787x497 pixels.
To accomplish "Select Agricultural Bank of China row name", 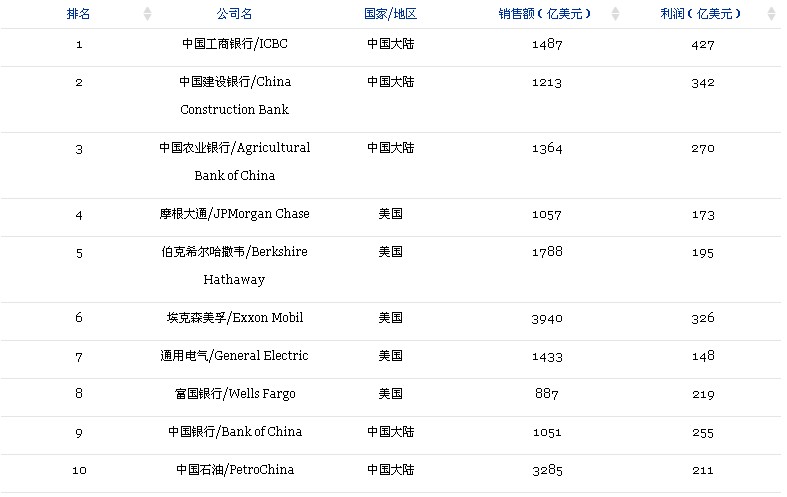I will [x=235, y=161].
